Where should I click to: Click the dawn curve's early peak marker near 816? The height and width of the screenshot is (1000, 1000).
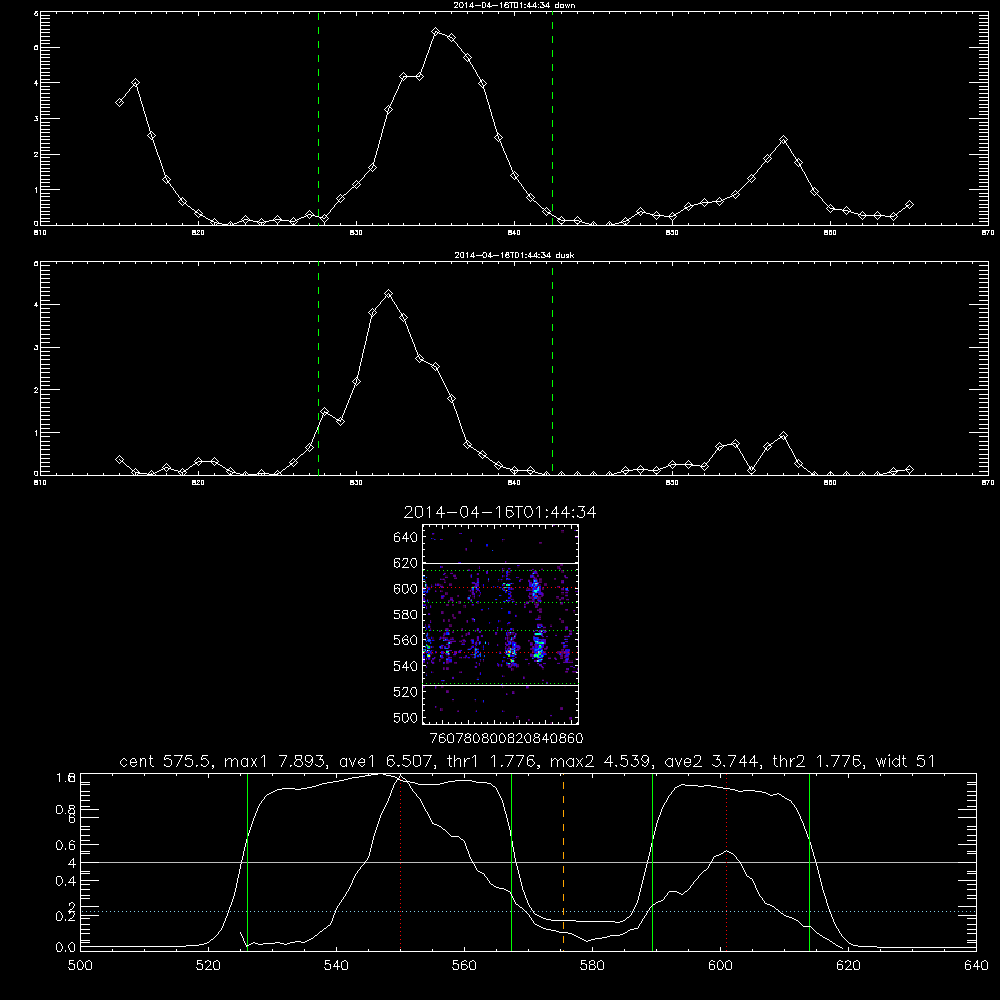click(135, 83)
